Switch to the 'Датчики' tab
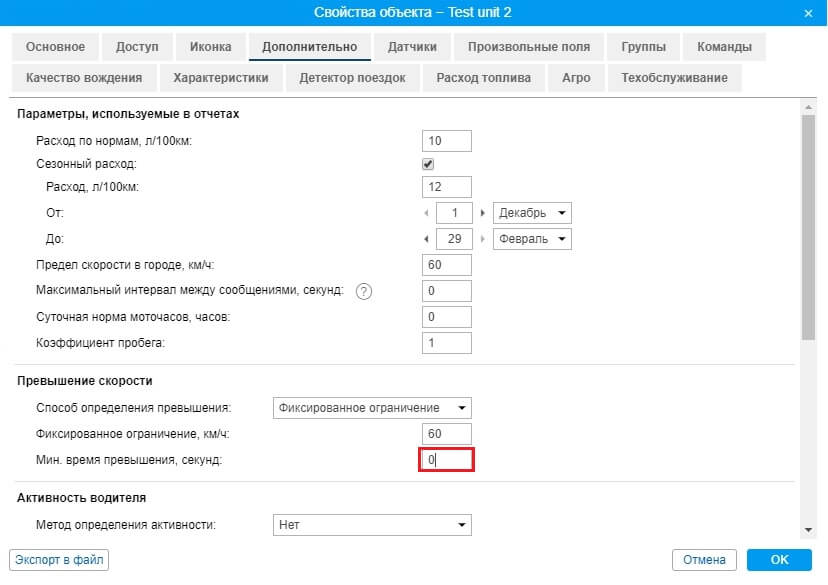Viewport: 828px width, 585px height. (x=412, y=47)
